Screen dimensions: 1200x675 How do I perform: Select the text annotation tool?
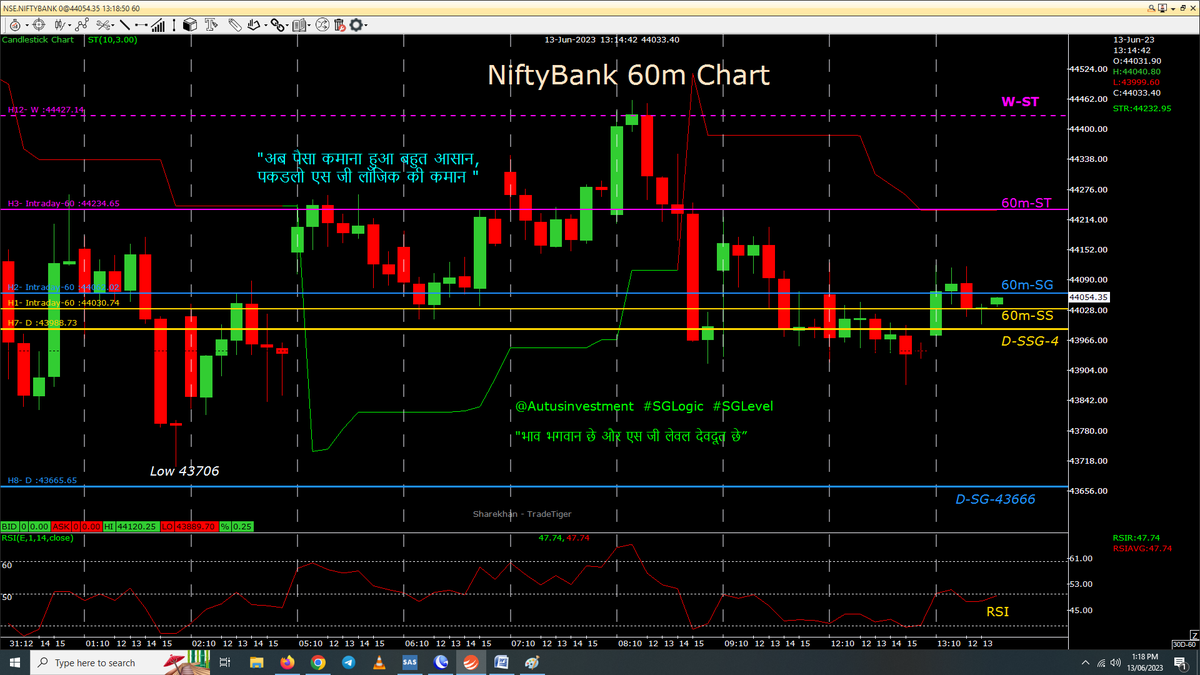[211, 24]
